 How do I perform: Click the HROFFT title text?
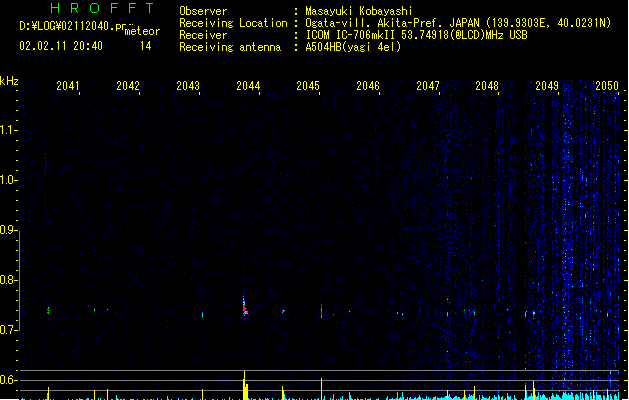tap(103, 8)
